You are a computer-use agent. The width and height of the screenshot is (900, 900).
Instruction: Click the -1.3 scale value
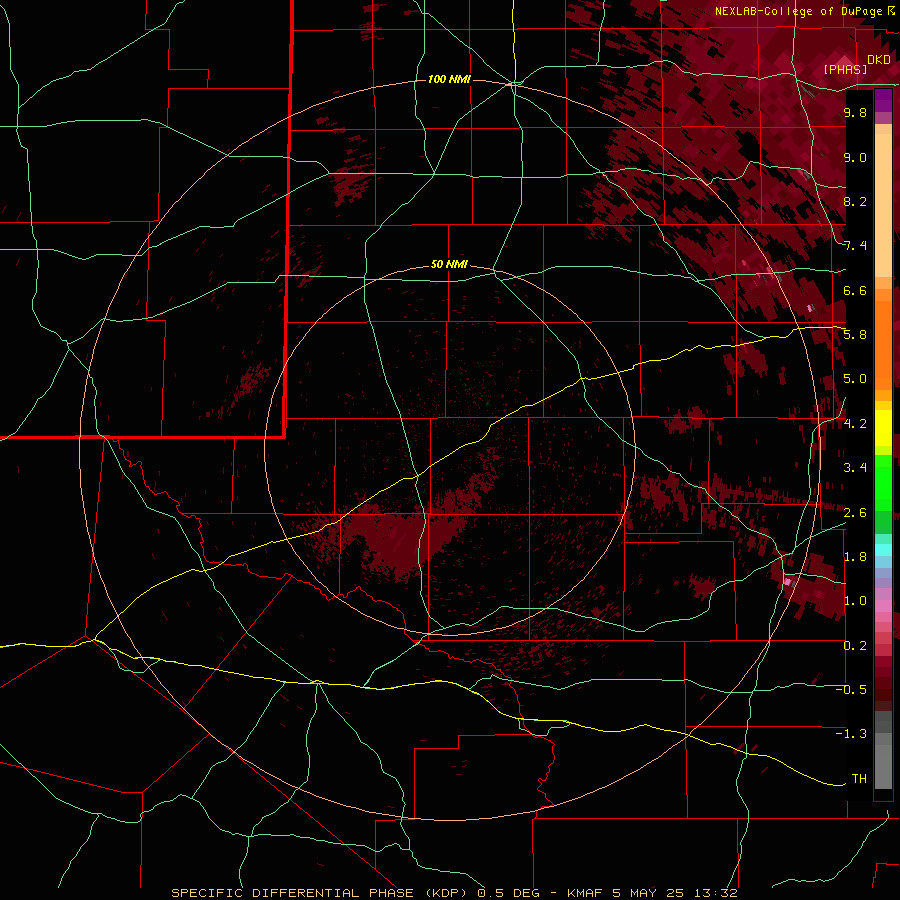click(851, 734)
